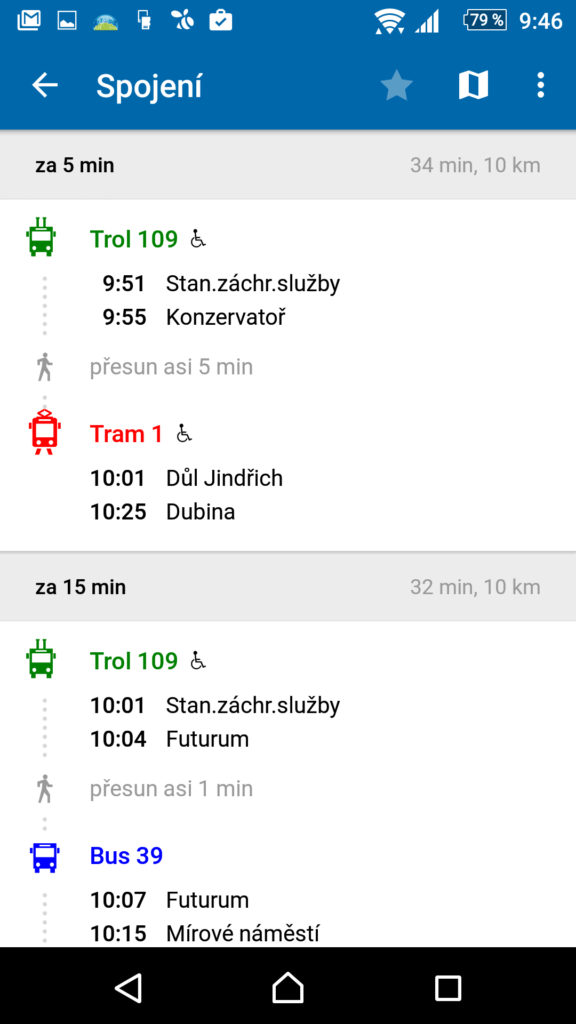
Task: Open the map view icon
Action: (473, 86)
